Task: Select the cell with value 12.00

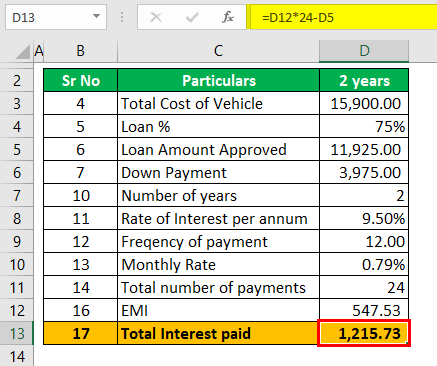Action: click(364, 241)
